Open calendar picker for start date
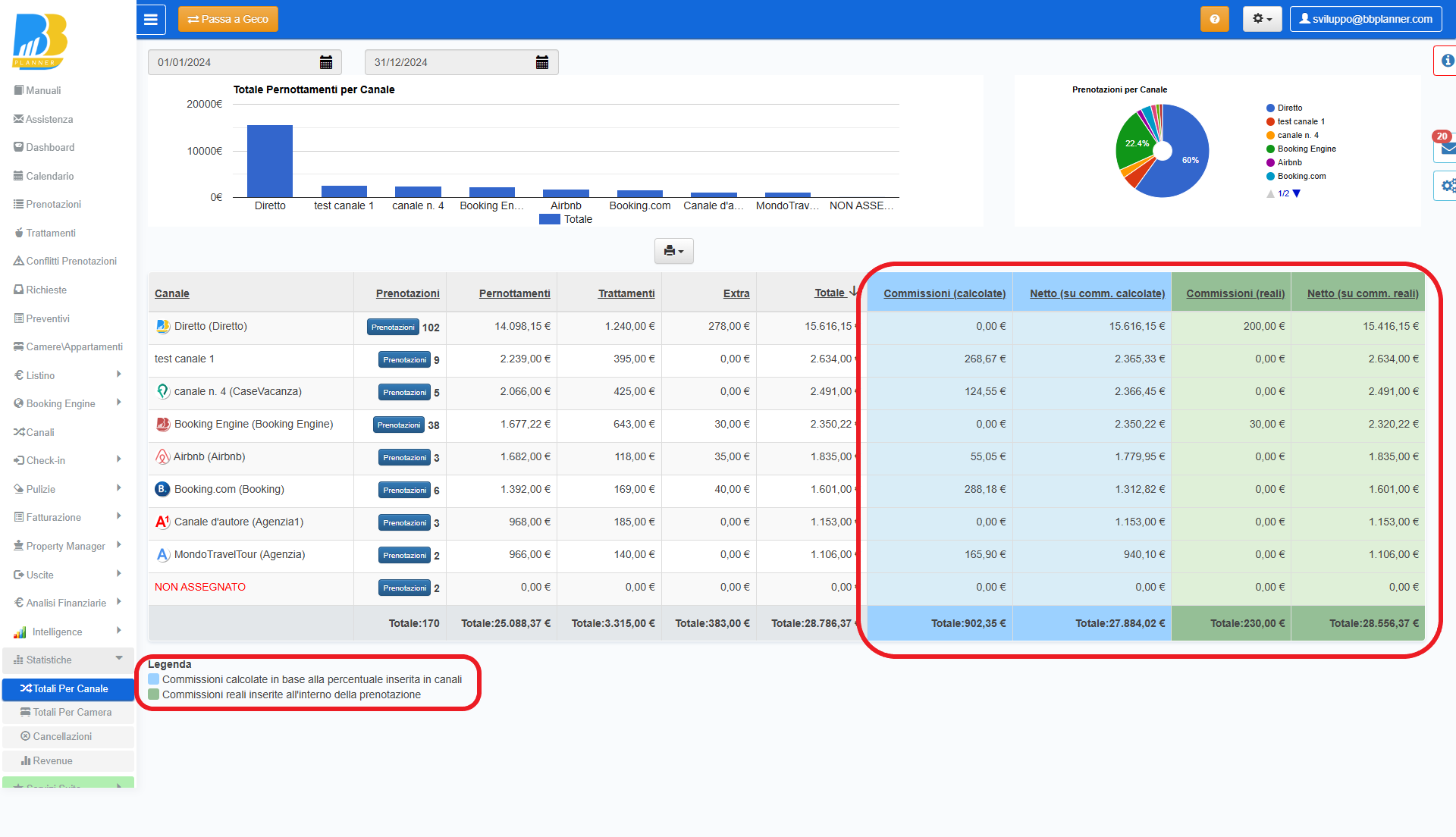Screen dimensions: 1456x837 (x=326, y=62)
